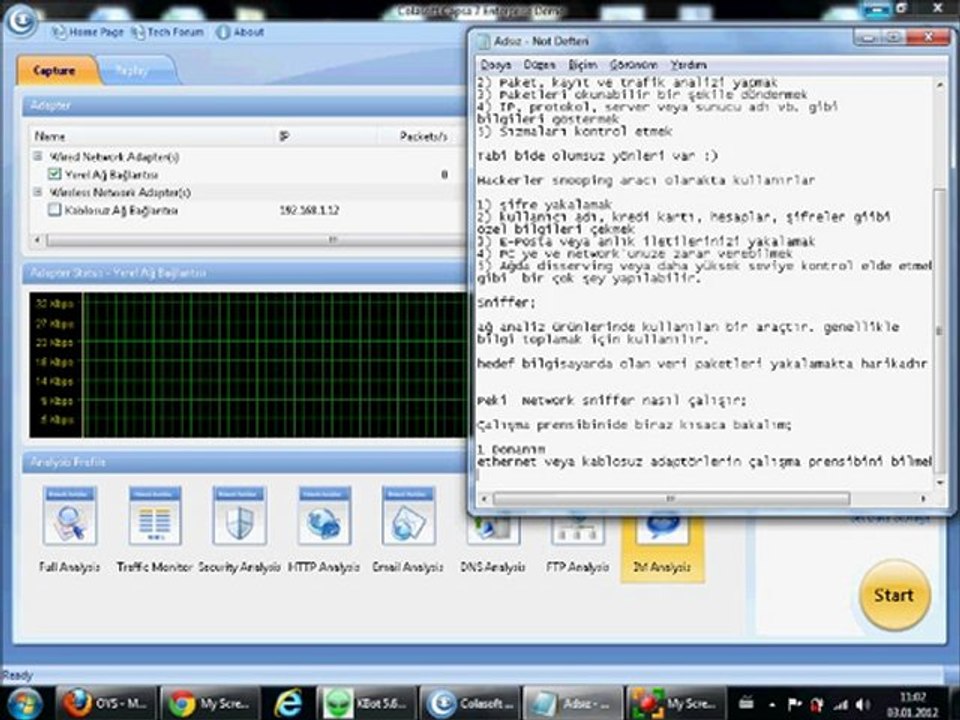
Task: Open the Dosya menu in Notepad
Action: [x=495, y=65]
